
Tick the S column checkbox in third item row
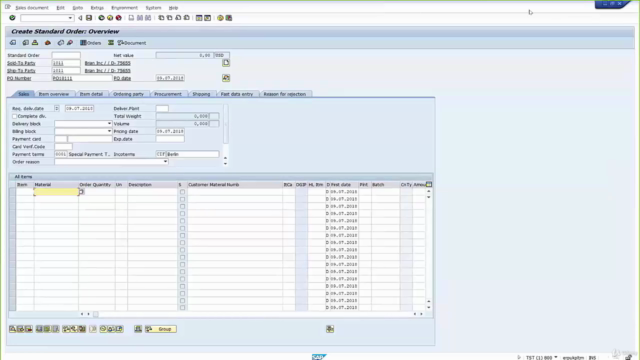(x=182, y=207)
